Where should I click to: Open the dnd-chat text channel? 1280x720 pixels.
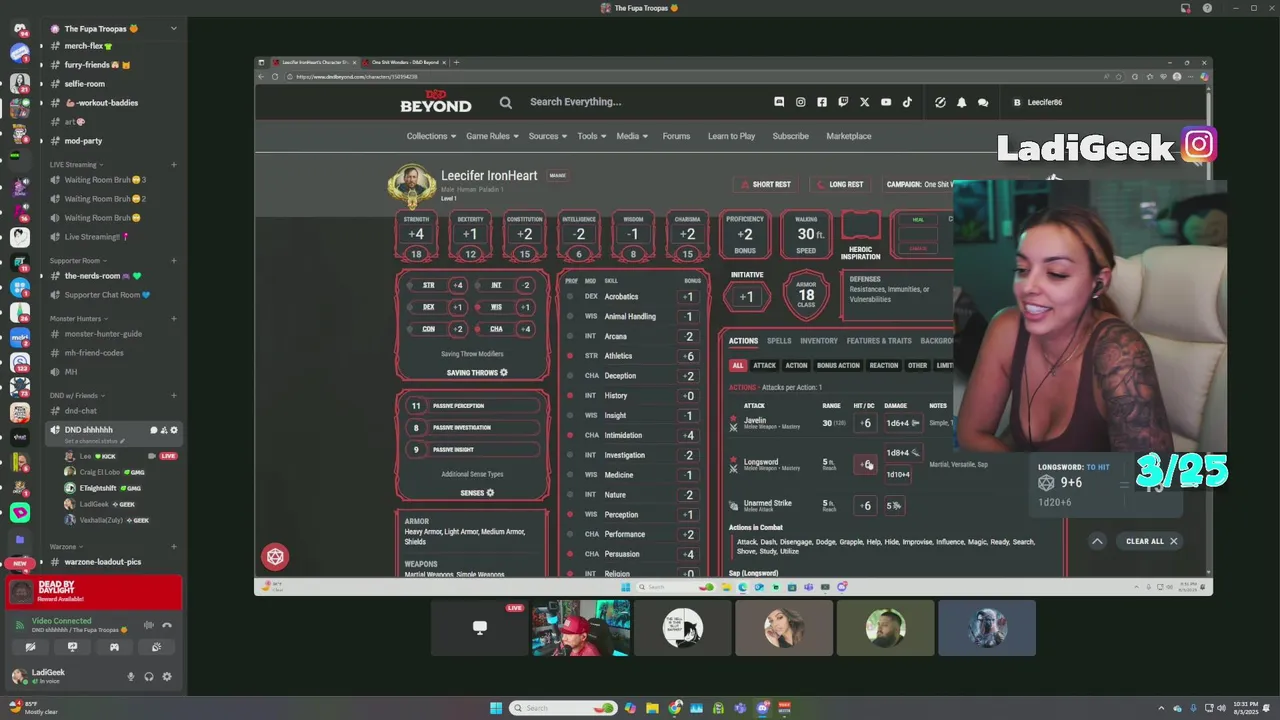pyautogui.click(x=80, y=411)
